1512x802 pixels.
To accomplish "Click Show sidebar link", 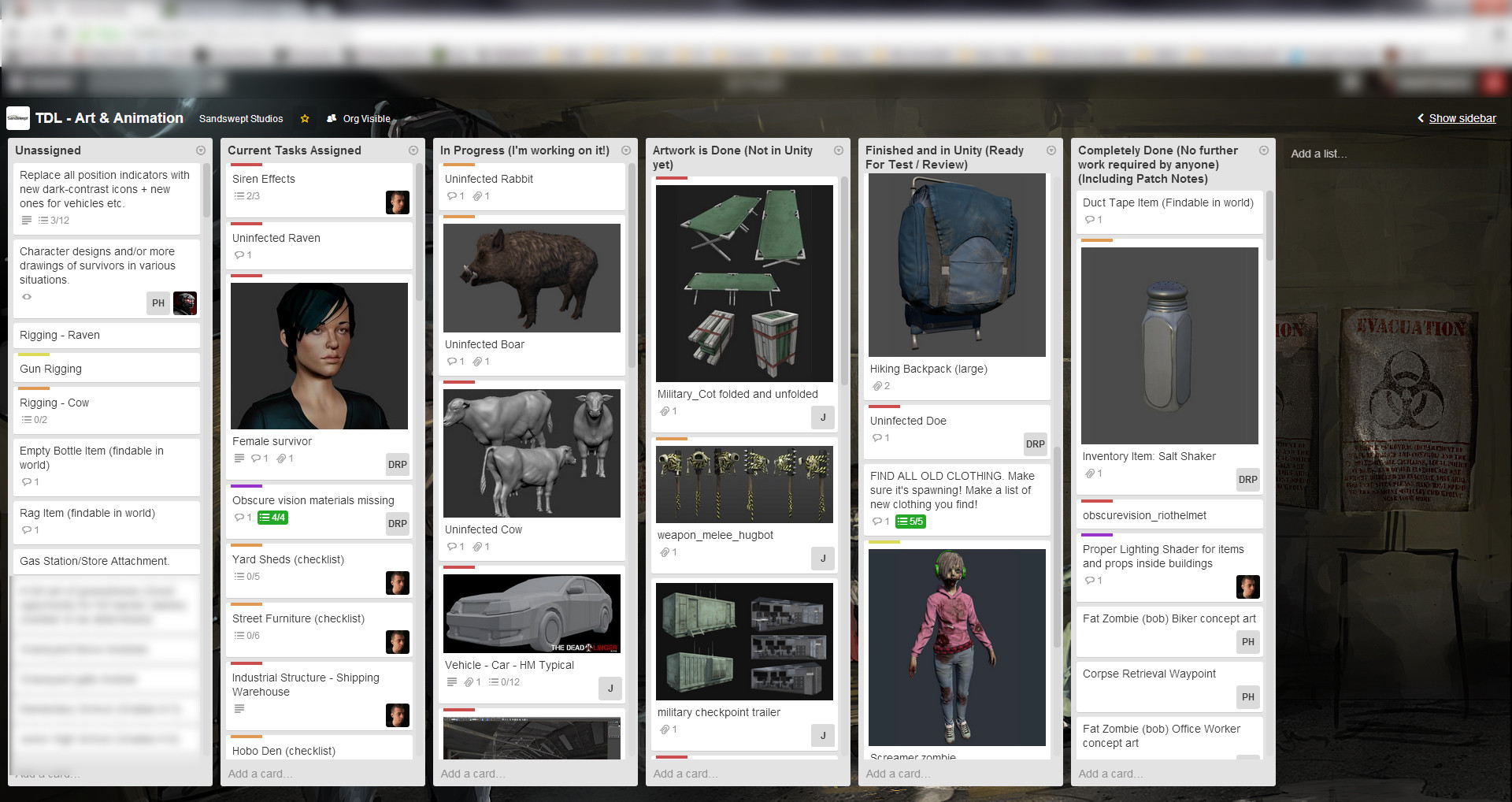I will click(x=1462, y=118).
